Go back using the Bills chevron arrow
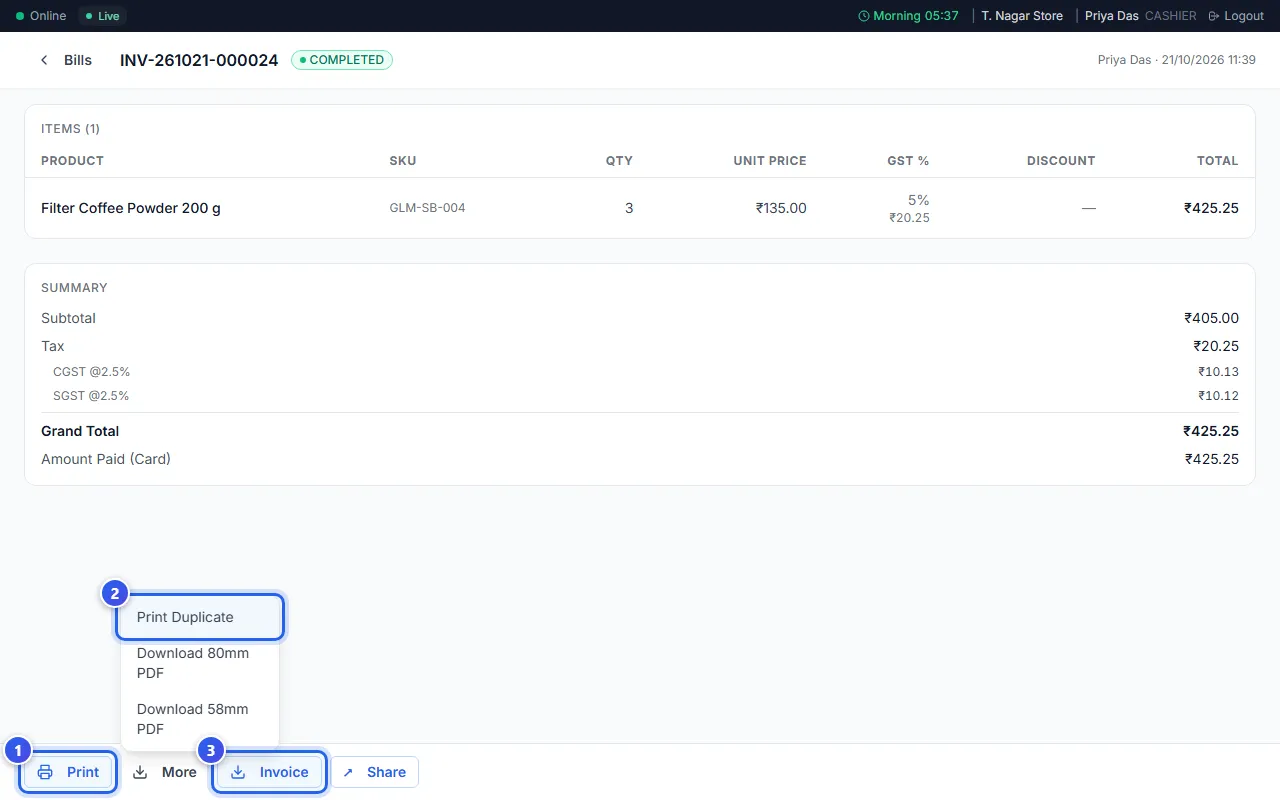 44,60
